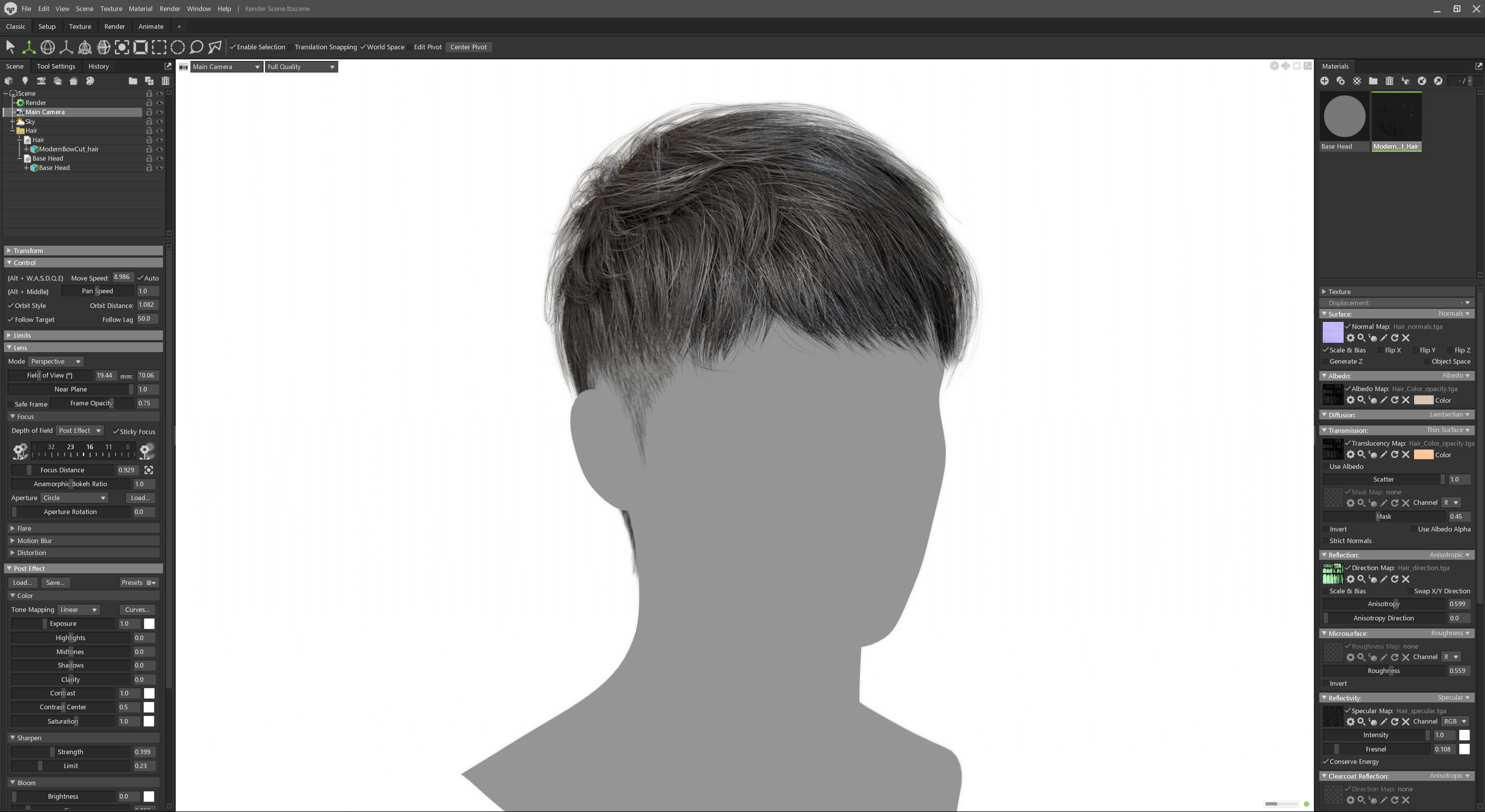Create a new material with plus icon
The width and height of the screenshot is (1485, 812).
click(1324, 81)
